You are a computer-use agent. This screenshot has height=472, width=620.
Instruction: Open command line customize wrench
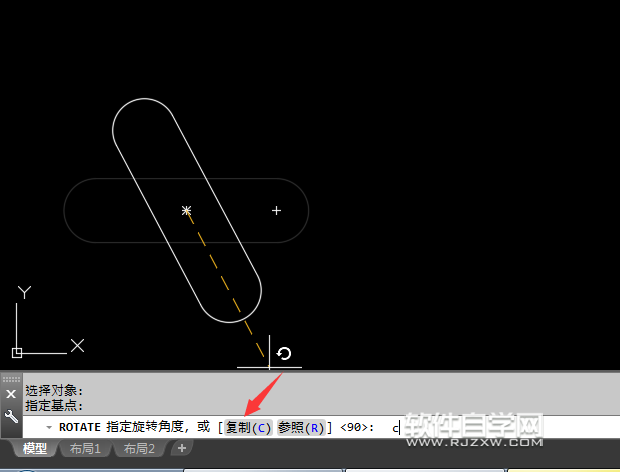coord(11,416)
